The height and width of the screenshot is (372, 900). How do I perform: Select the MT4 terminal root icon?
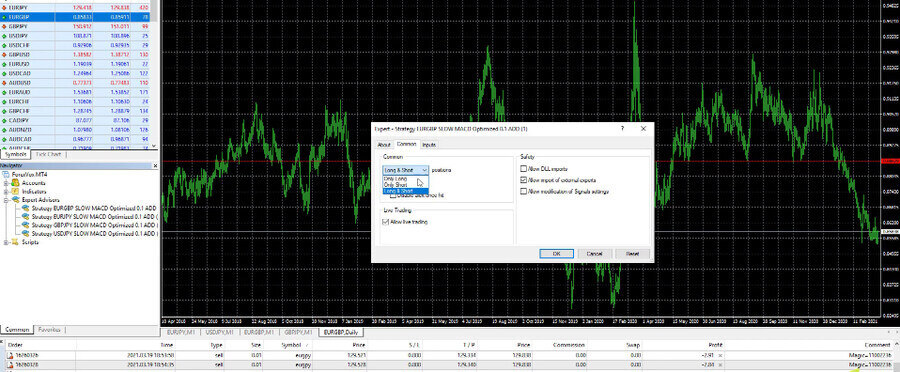tap(6, 174)
